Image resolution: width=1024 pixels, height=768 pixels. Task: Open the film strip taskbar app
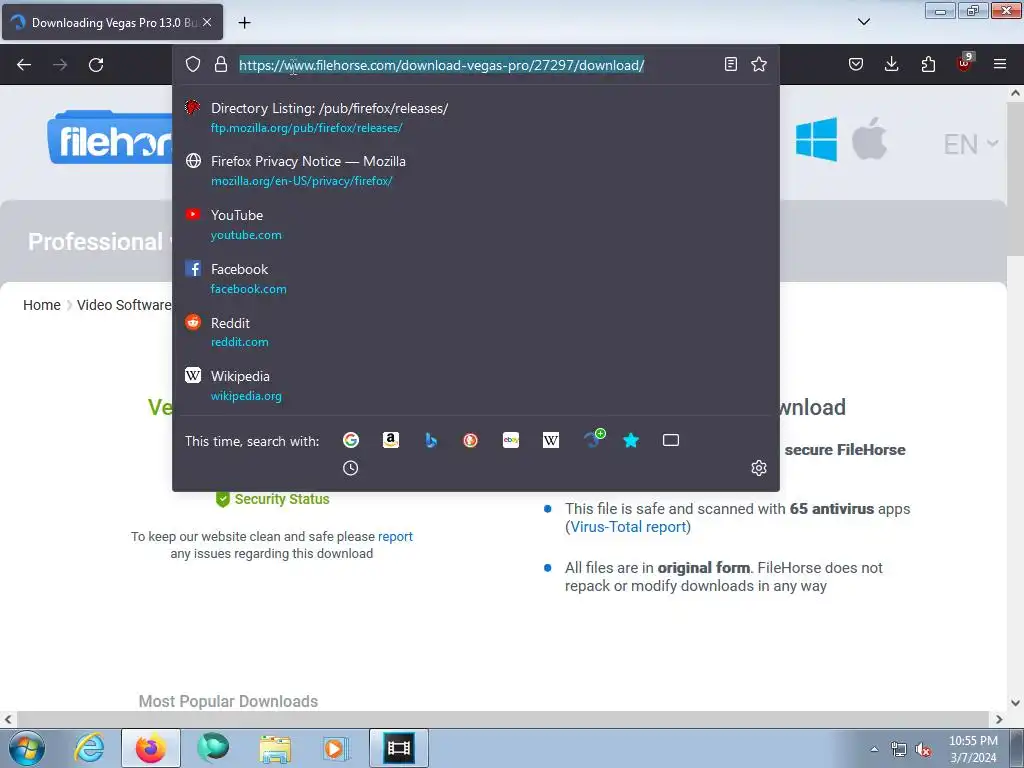point(399,748)
